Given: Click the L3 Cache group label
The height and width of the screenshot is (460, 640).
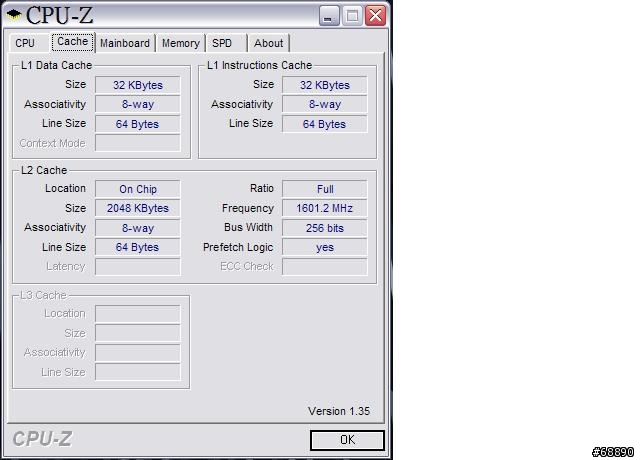Looking at the screenshot, I should click(x=43, y=295).
